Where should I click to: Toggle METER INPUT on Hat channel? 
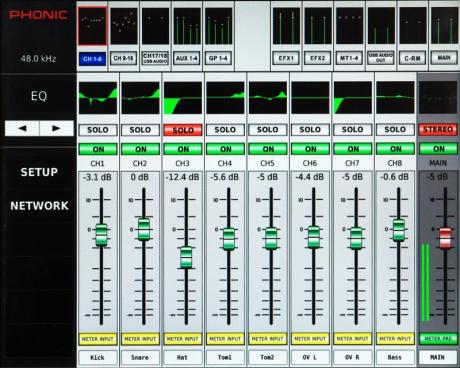183,339
